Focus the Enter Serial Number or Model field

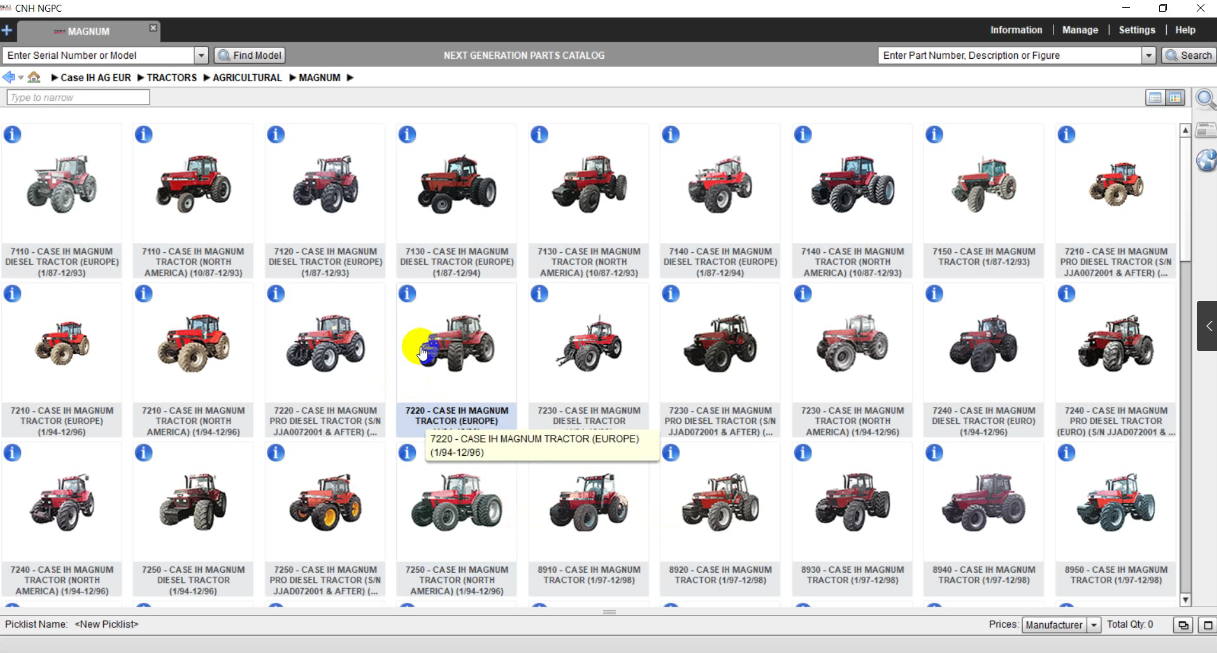point(99,56)
